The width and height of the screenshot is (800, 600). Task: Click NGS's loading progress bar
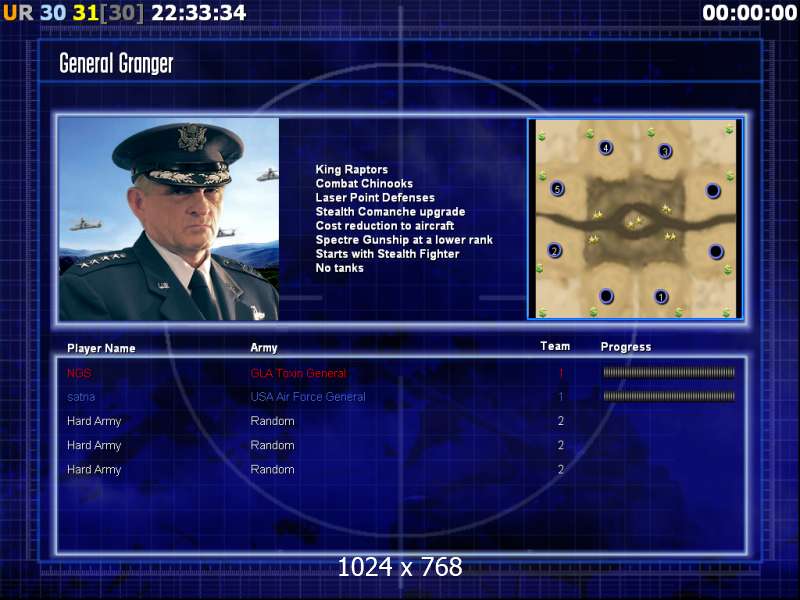[669, 372]
